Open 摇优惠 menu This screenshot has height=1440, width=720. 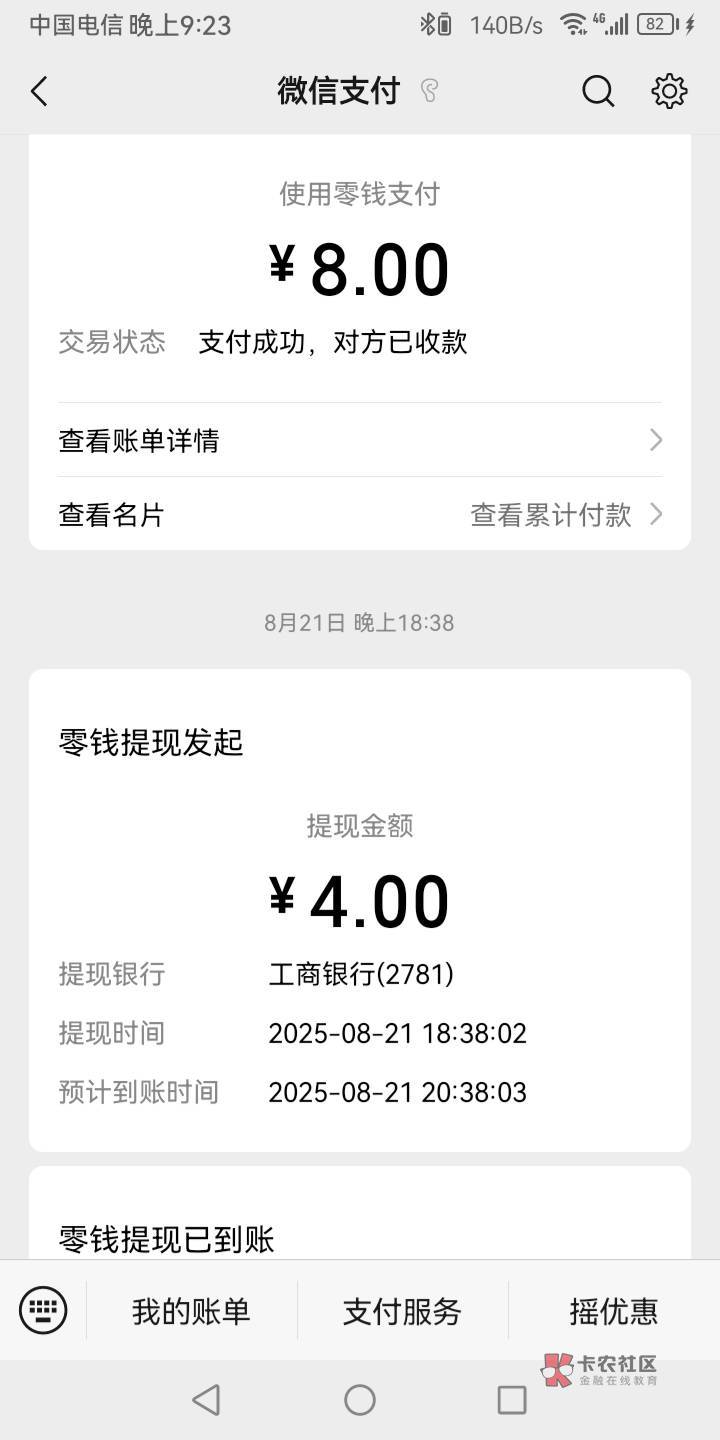point(613,1310)
